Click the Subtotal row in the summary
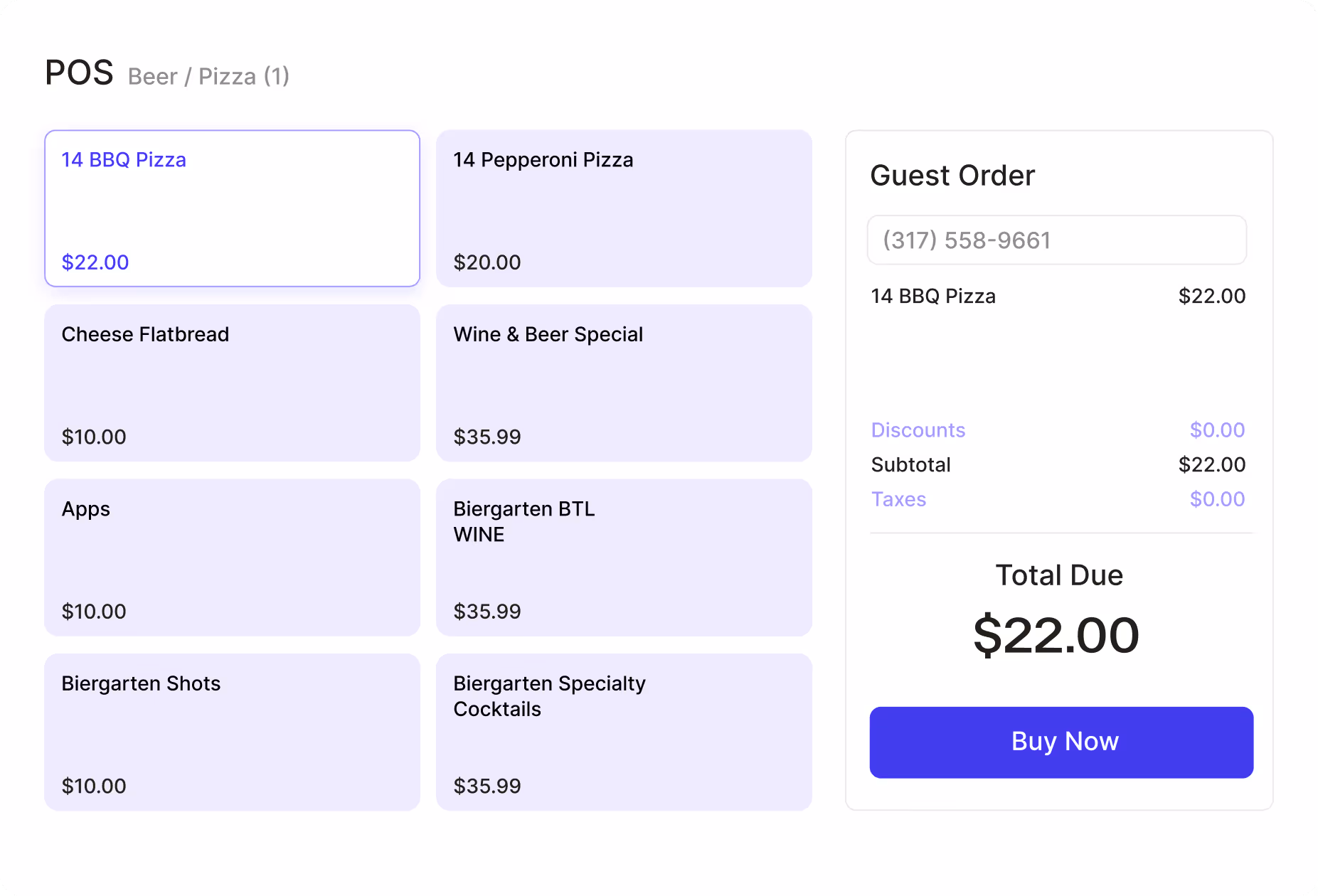1318x896 pixels. [910, 464]
